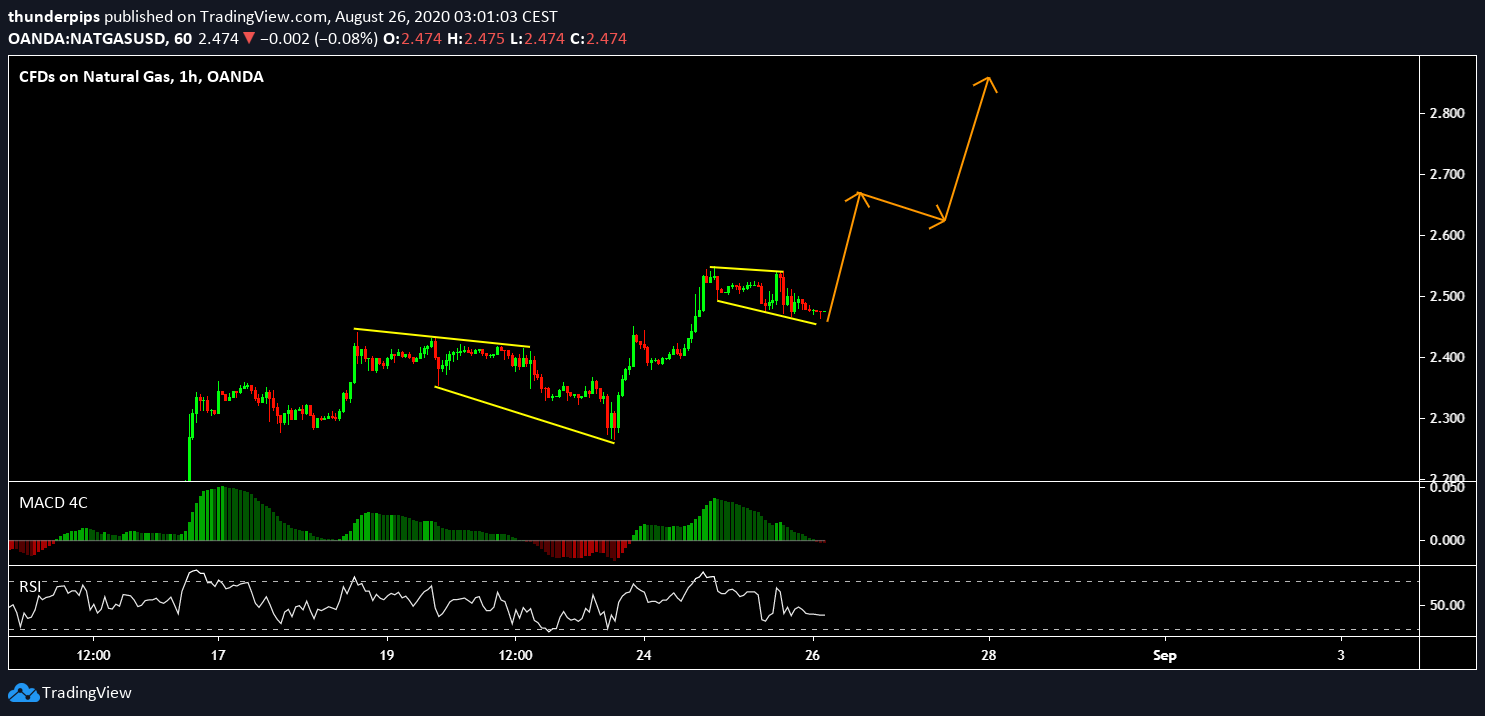Image resolution: width=1485 pixels, height=716 pixels.
Task: Click the date label 24 on time axis
Action: [645, 656]
